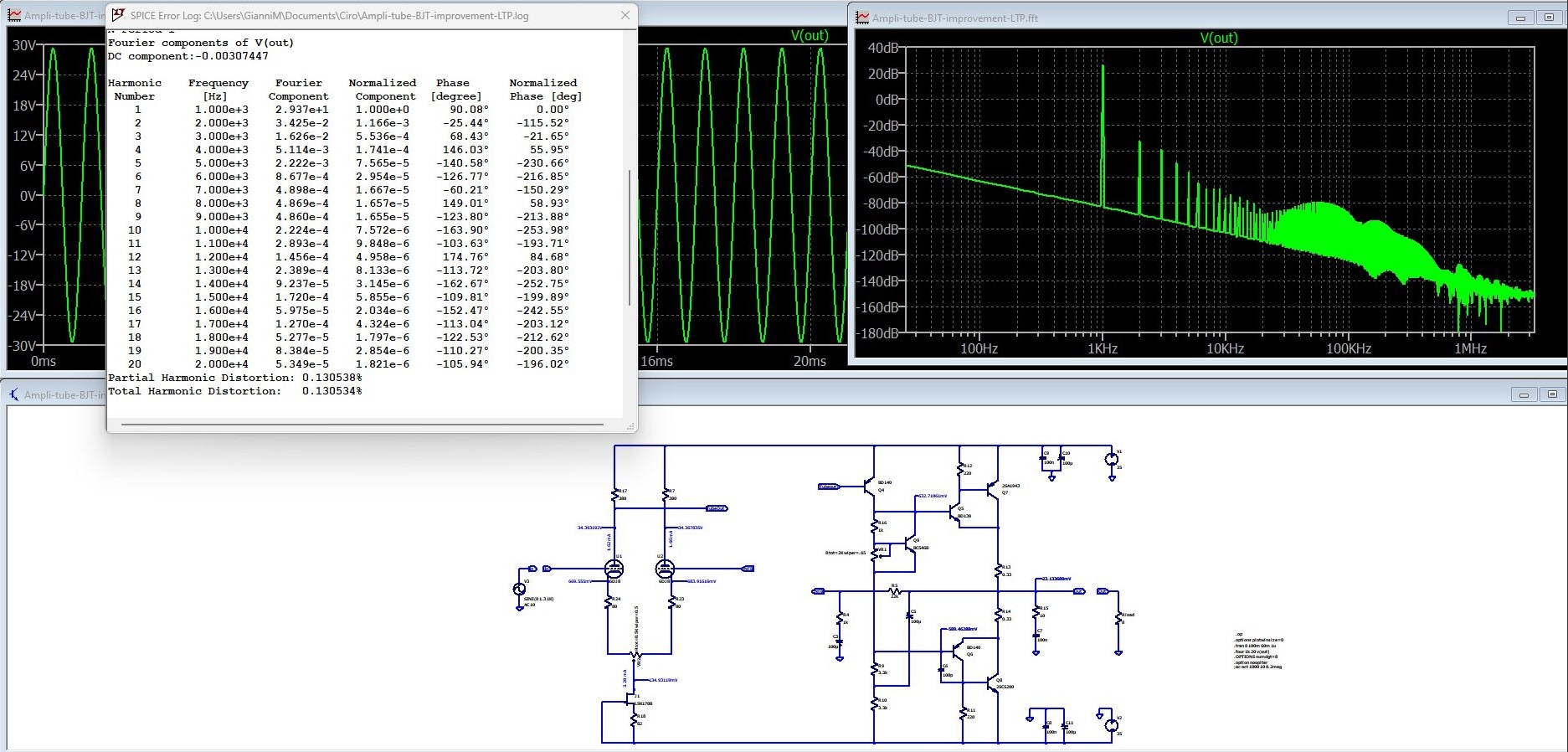Select potentiometer VR1 near Q9
1568x752 pixels.
pos(877,554)
